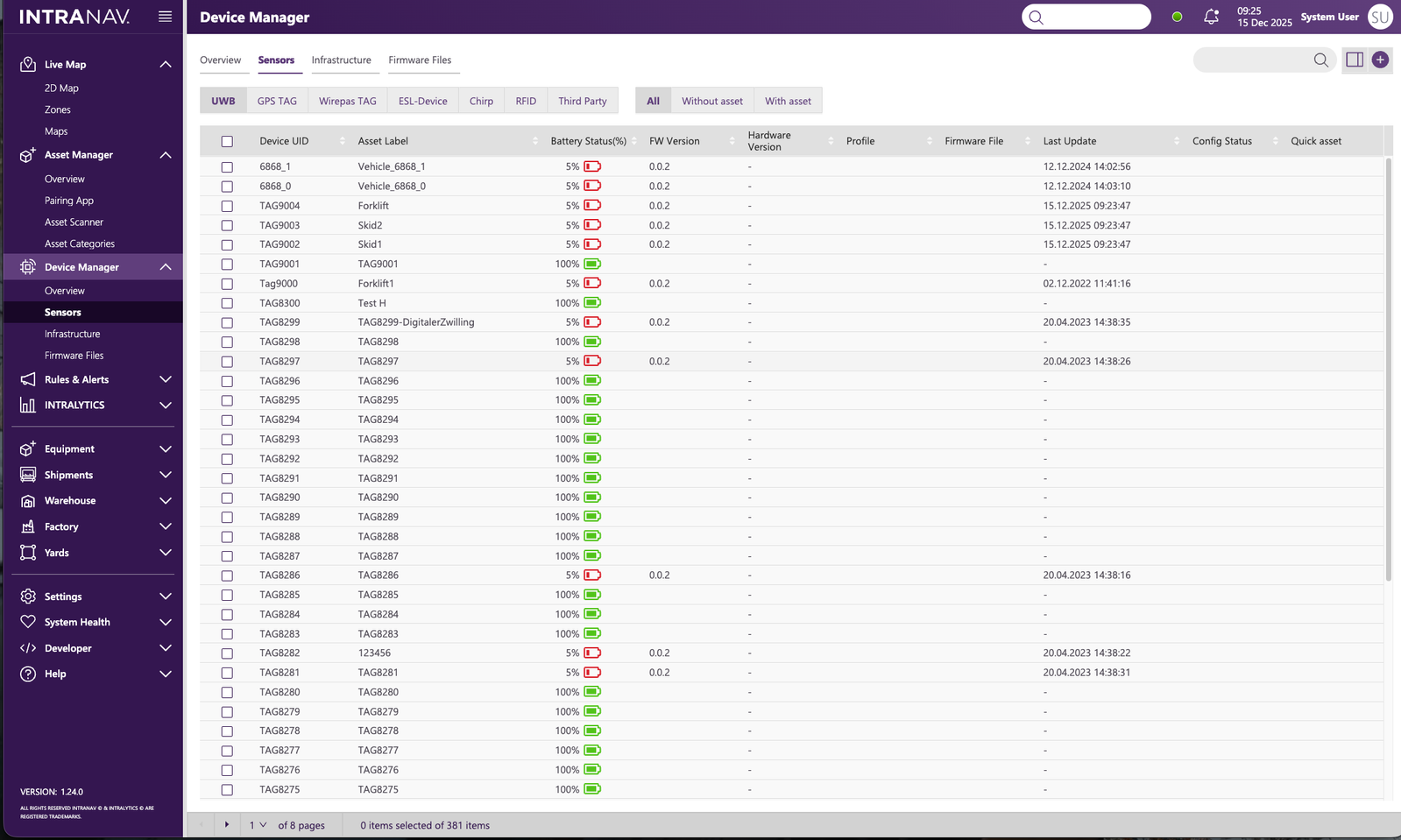1401x840 pixels.
Task: Open the page number dropdown in footer
Action: click(x=258, y=825)
